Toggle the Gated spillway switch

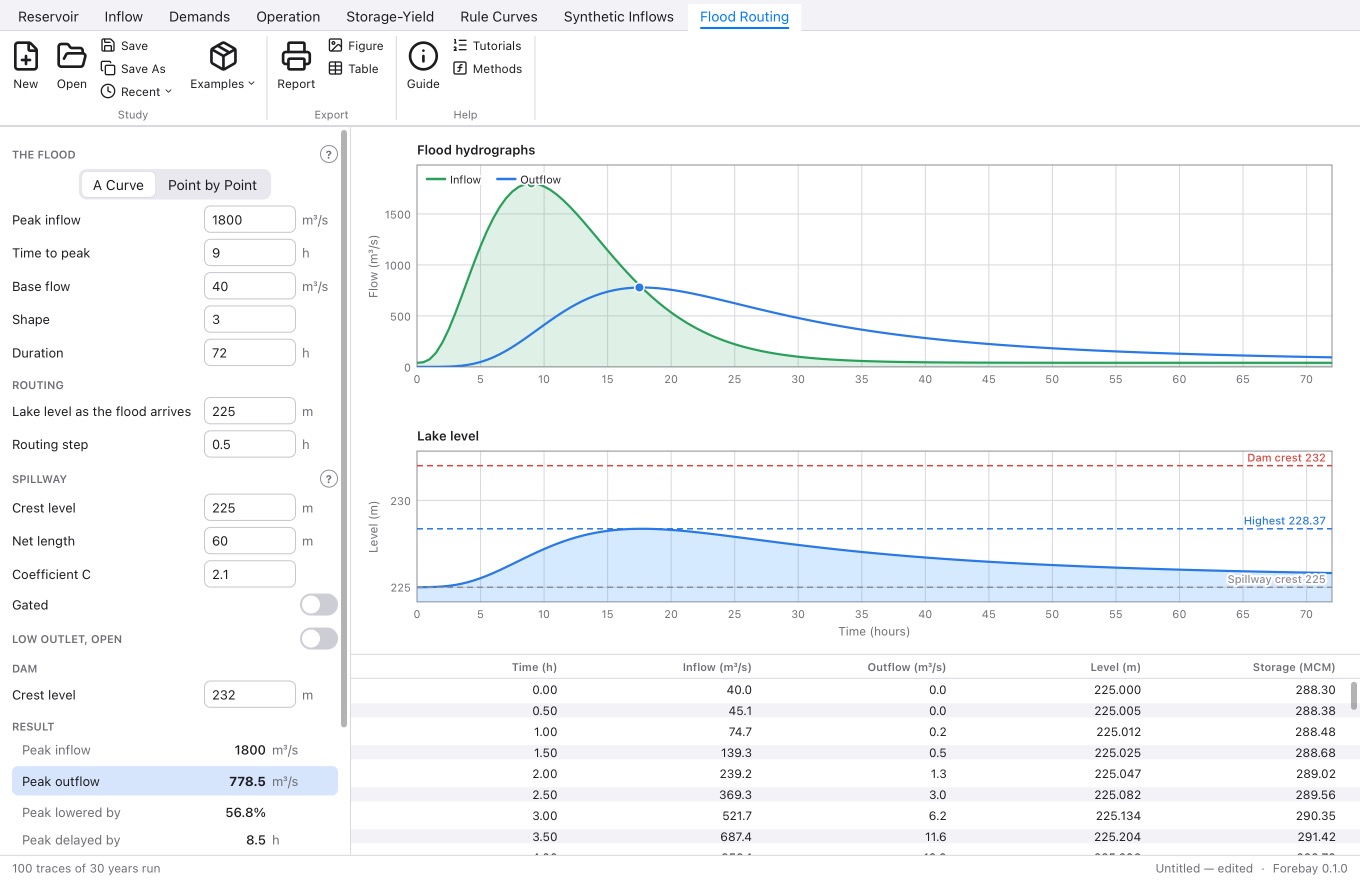[x=319, y=605]
